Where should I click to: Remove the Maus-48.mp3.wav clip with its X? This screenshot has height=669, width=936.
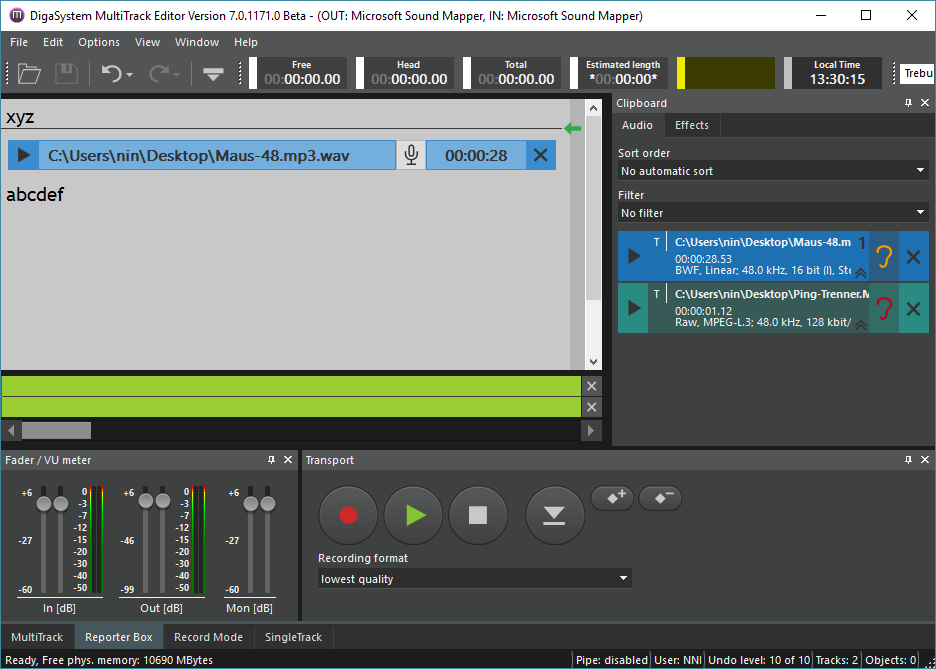pyautogui.click(x=541, y=155)
